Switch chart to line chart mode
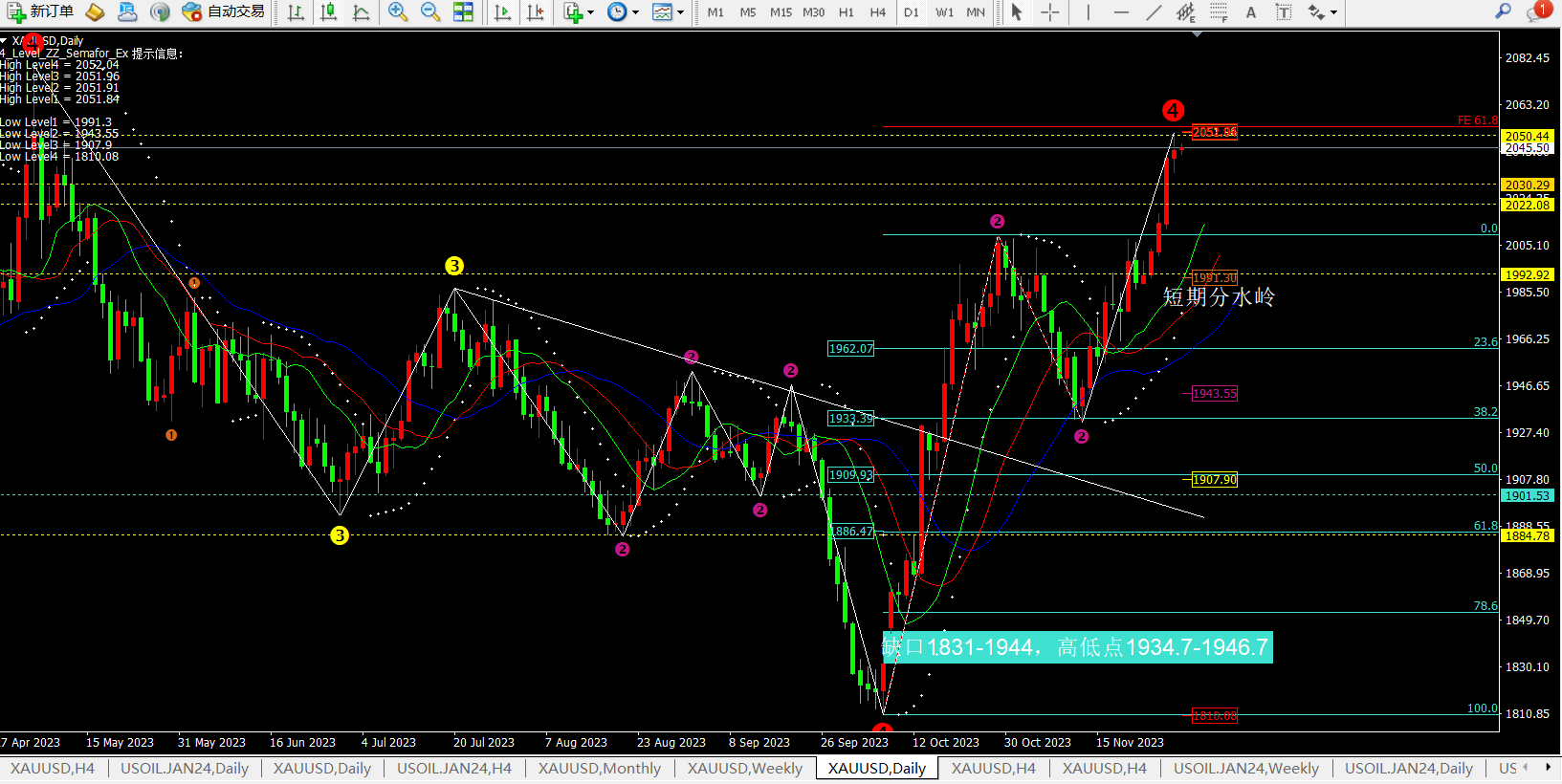The width and height of the screenshot is (1562, 784). point(362,12)
